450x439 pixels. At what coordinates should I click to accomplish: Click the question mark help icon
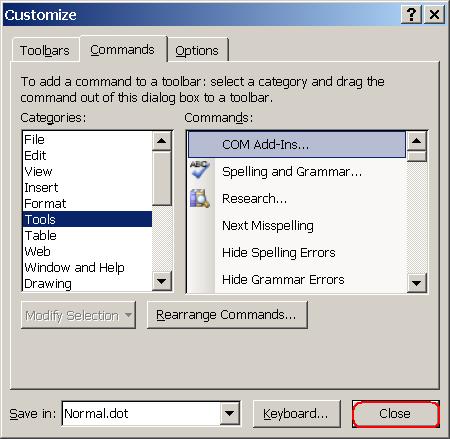pyautogui.click(x=411, y=15)
